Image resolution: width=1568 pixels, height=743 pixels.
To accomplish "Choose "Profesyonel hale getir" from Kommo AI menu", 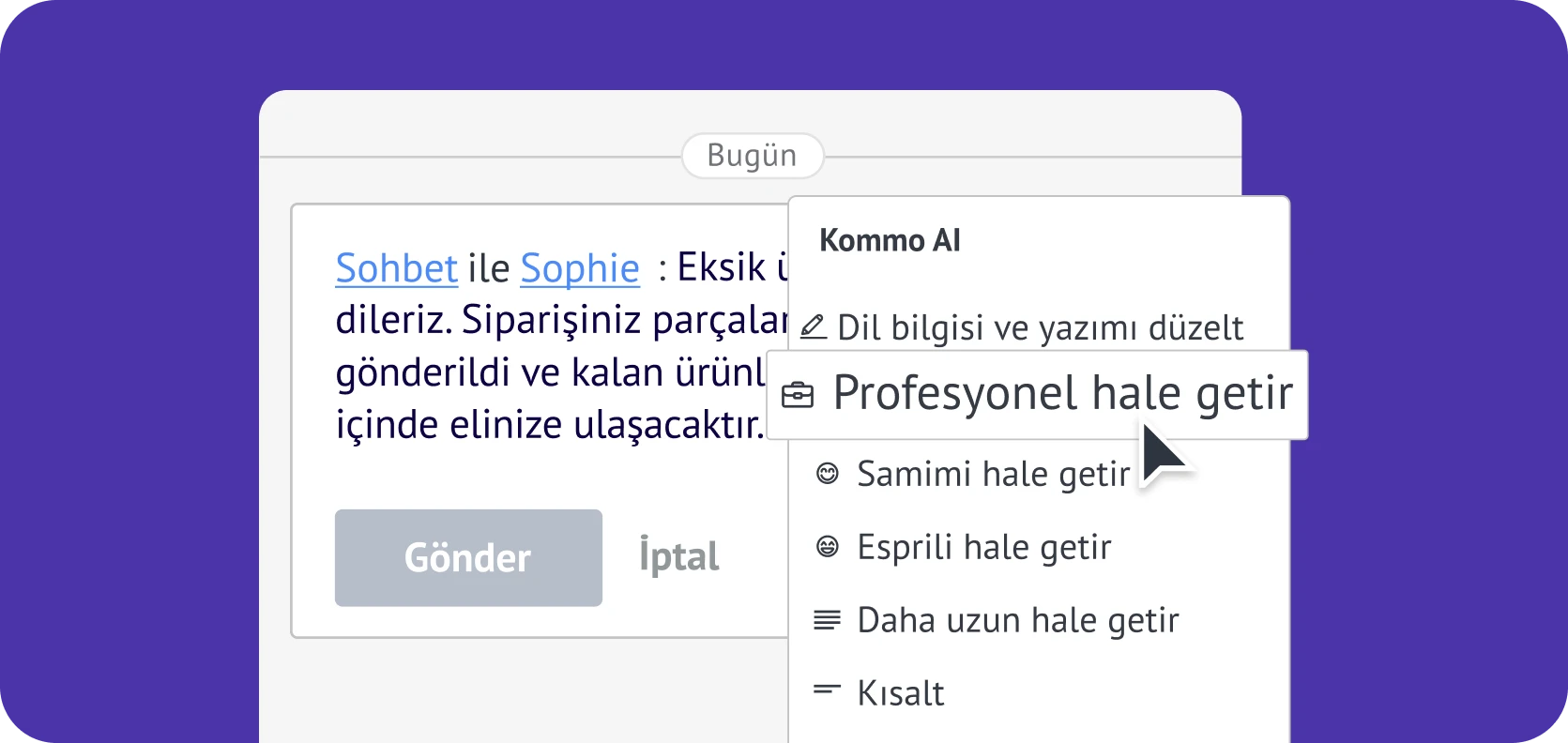I will [x=1062, y=393].
